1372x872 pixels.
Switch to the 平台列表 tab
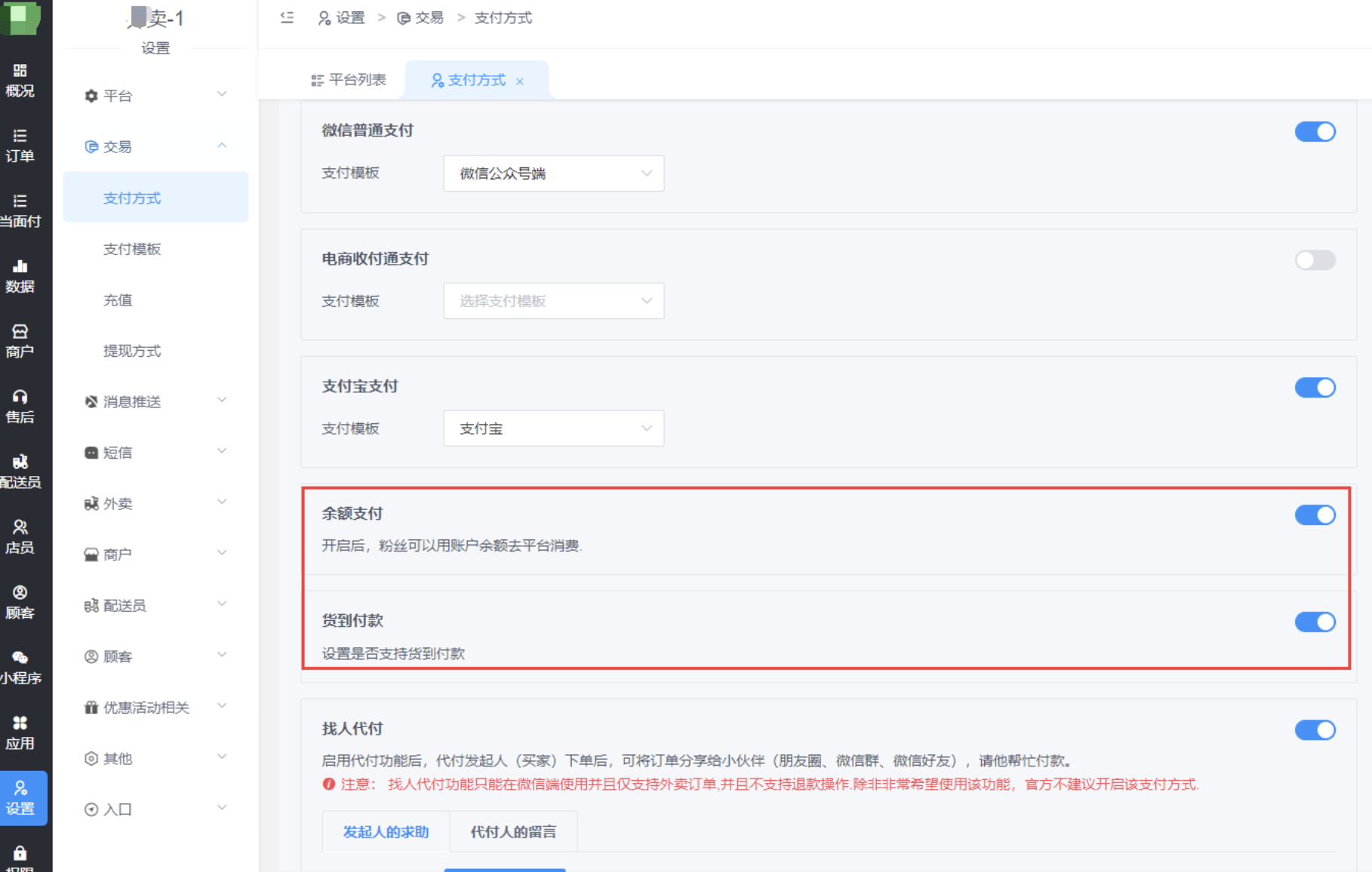[349, 80]
